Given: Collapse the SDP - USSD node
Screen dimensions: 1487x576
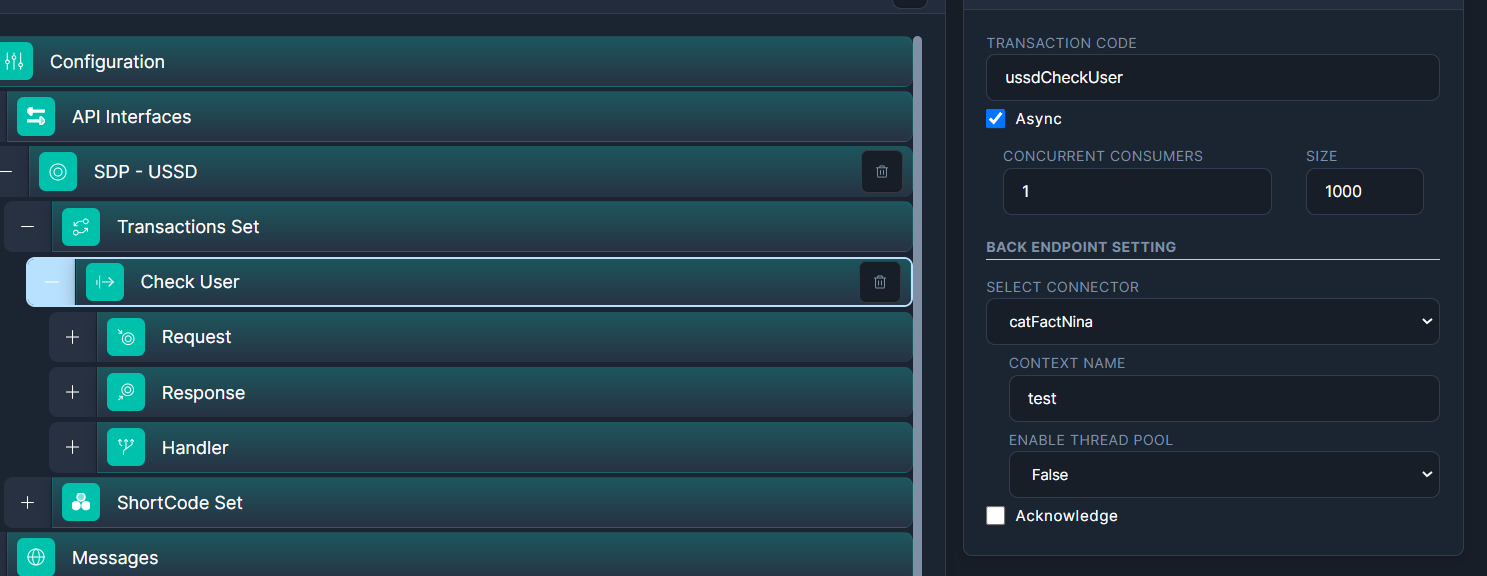Looking at the screenshot, I should point(8,172).
